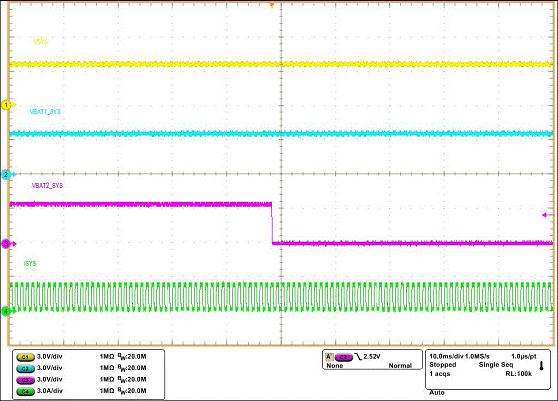Select the green C4 channel badge
Image resolution: width=558 pixels, height=401 pixels.
(x=26, y=391)
